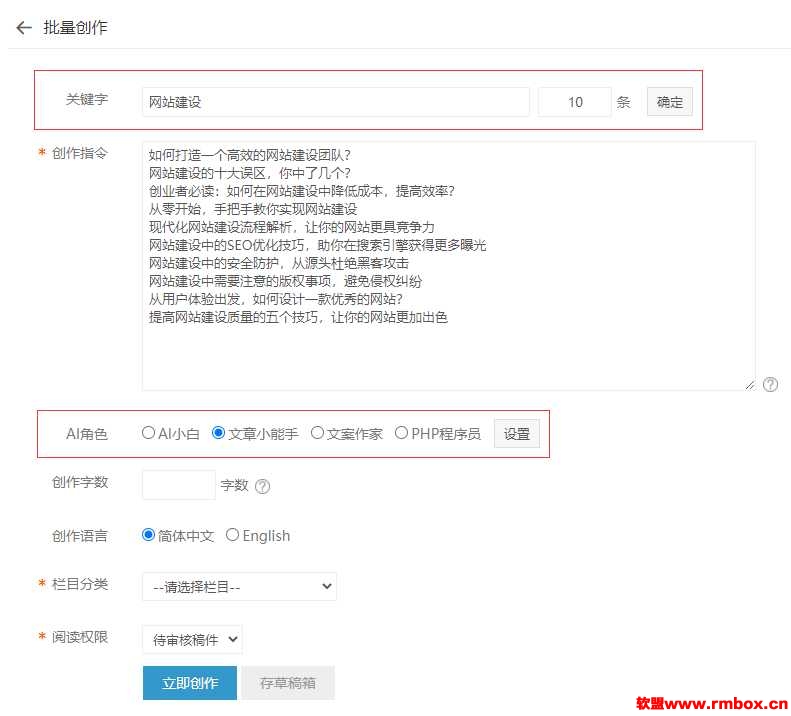Click the line about SEO优化技巧

point(317,245)
